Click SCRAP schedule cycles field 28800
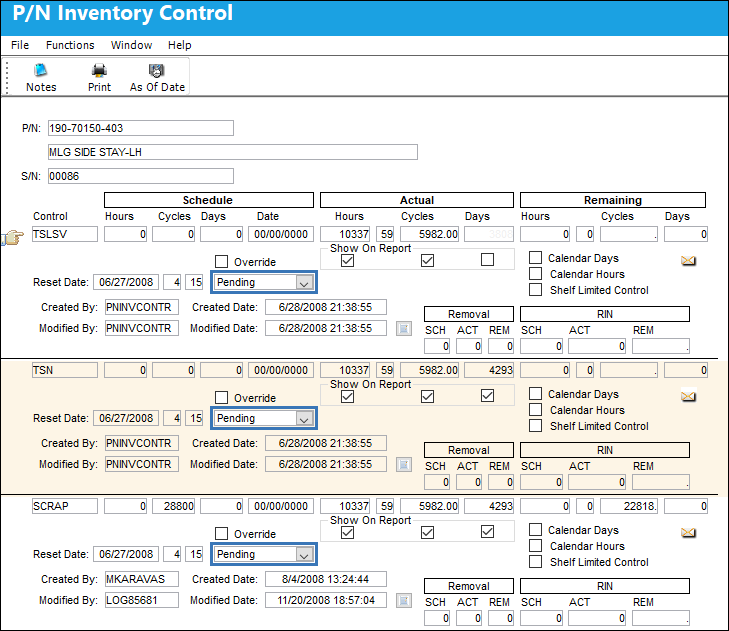 (173, 506)
